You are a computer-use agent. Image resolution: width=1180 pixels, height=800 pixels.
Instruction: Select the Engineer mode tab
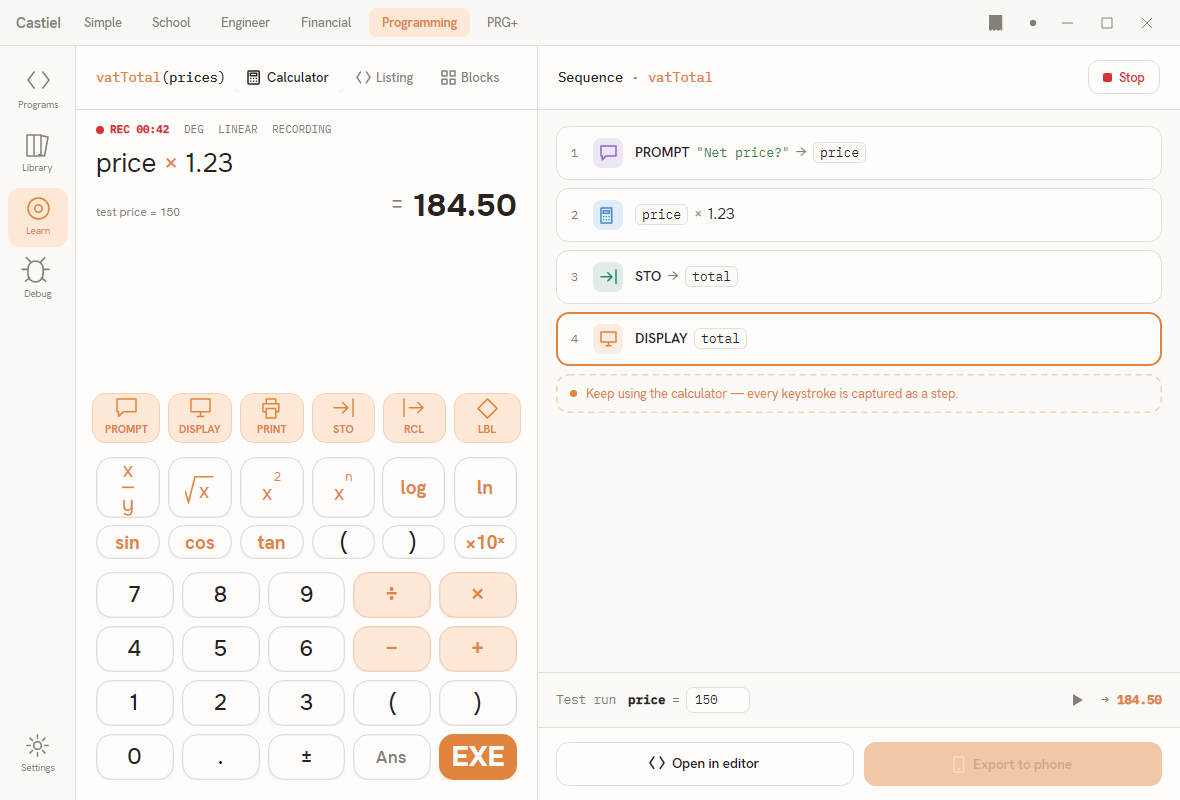coord(245,23)
